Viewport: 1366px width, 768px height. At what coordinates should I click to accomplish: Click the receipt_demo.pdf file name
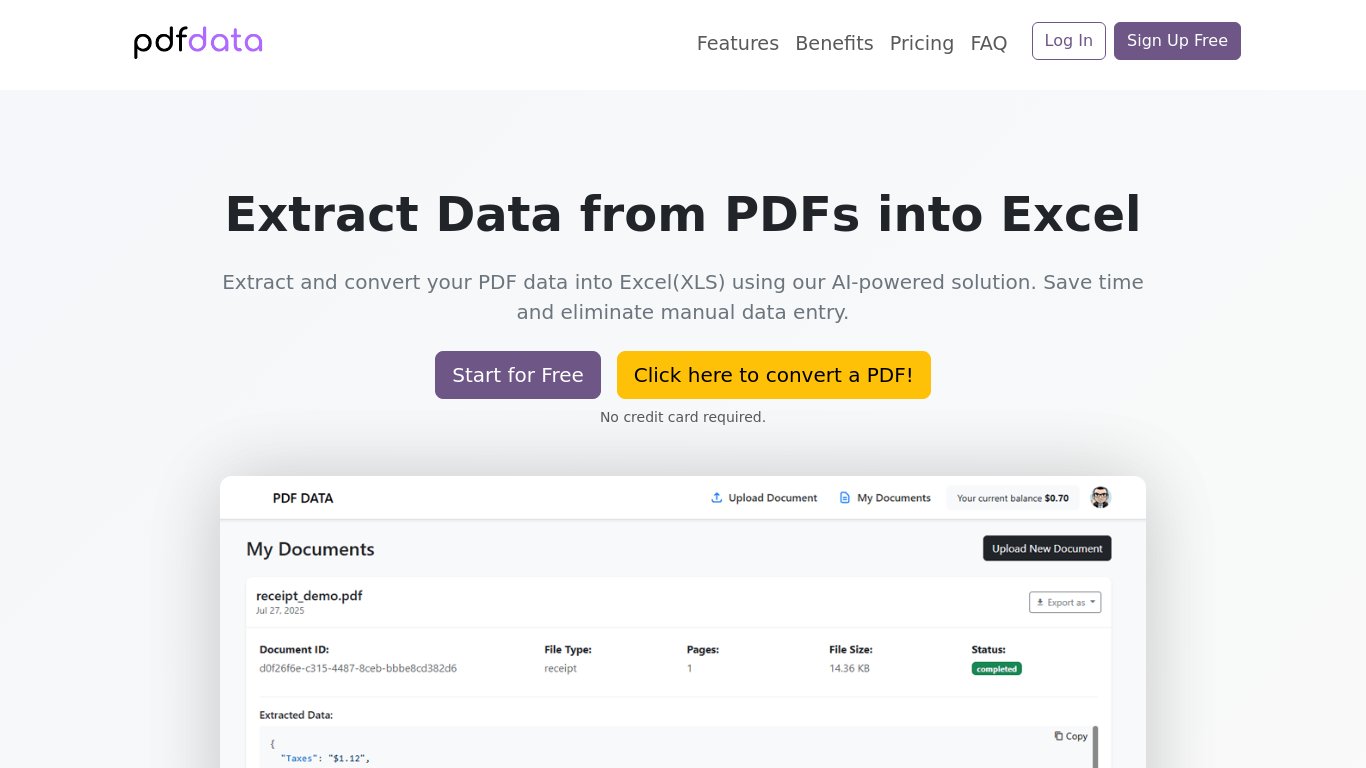[x=309, y=596]
